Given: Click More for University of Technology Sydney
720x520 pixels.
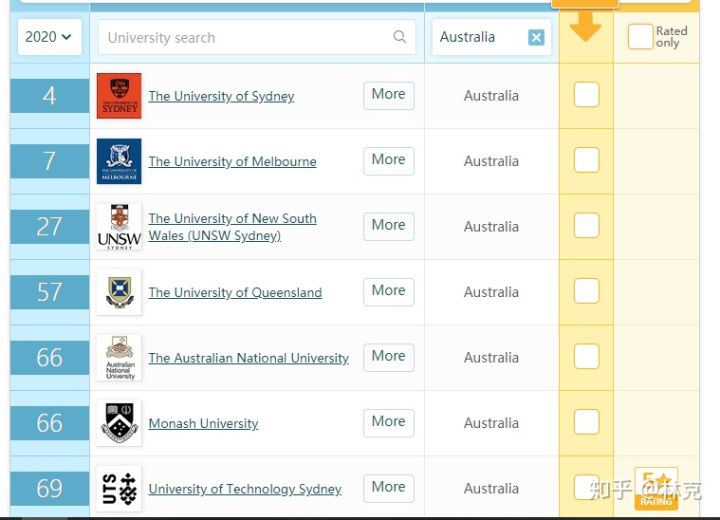Looking at the screenshot, I should pyautogui.click(x=388, y=488).
